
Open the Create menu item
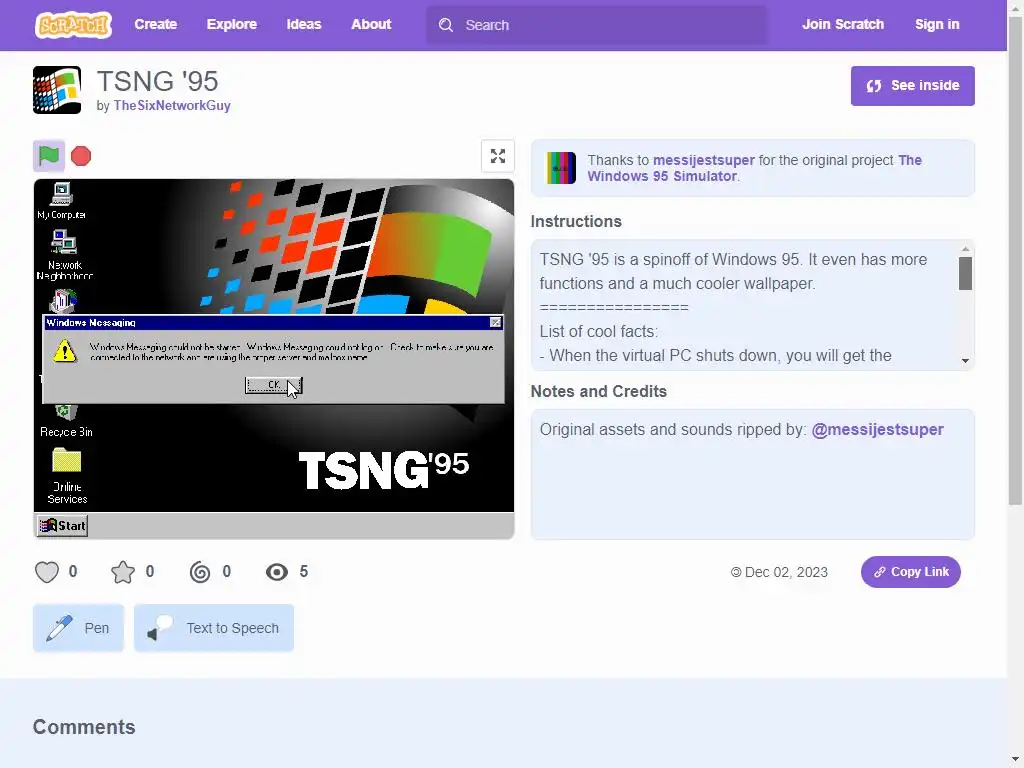(x=155, y=24)
